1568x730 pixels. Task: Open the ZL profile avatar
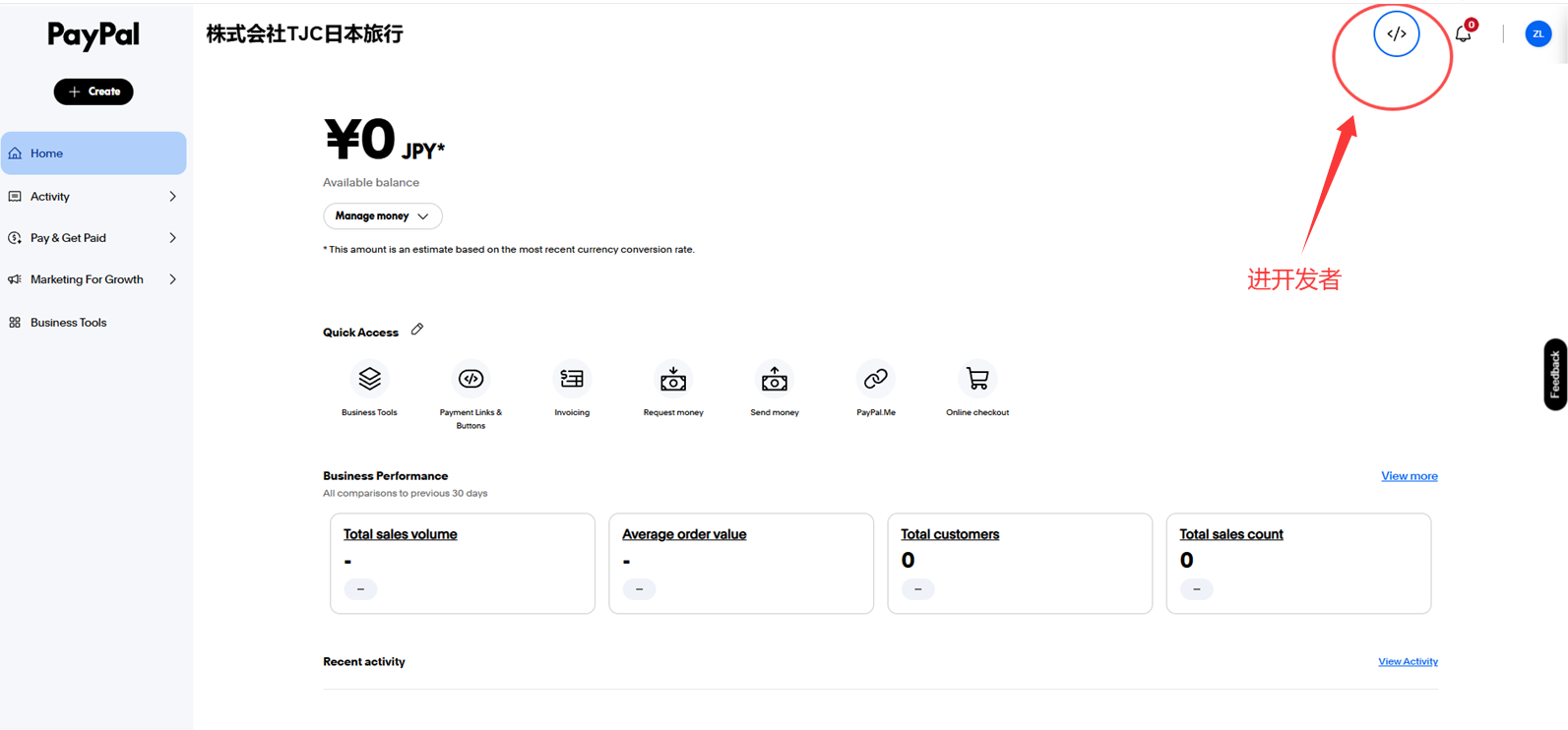[x=1537, y=33]
